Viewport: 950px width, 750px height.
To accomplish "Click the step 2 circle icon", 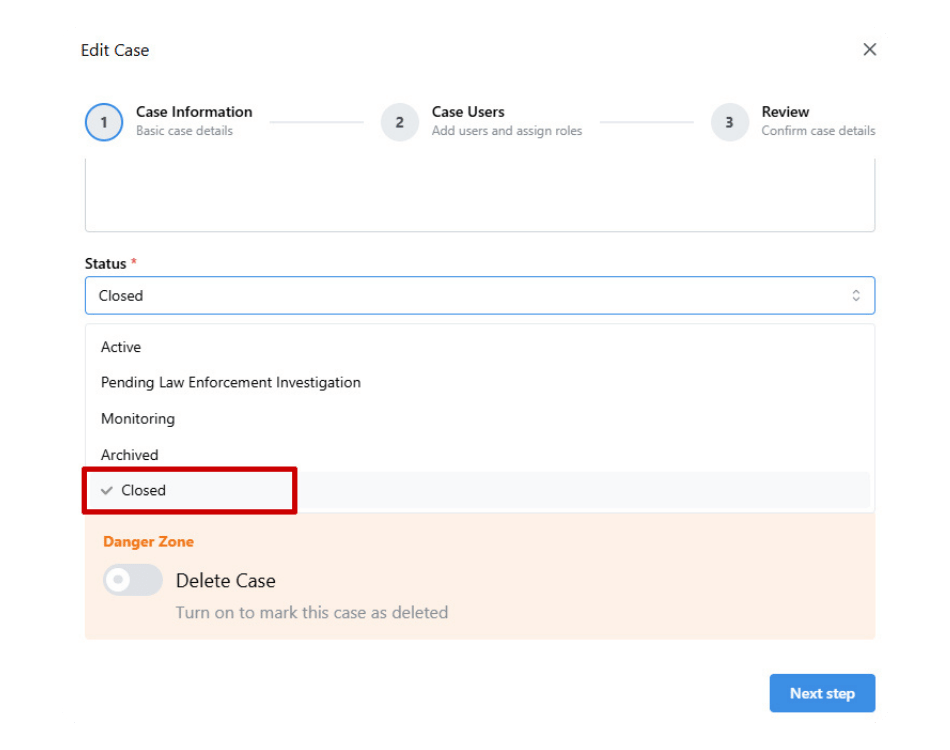I will pyautogui.click(x=400, y=122).
